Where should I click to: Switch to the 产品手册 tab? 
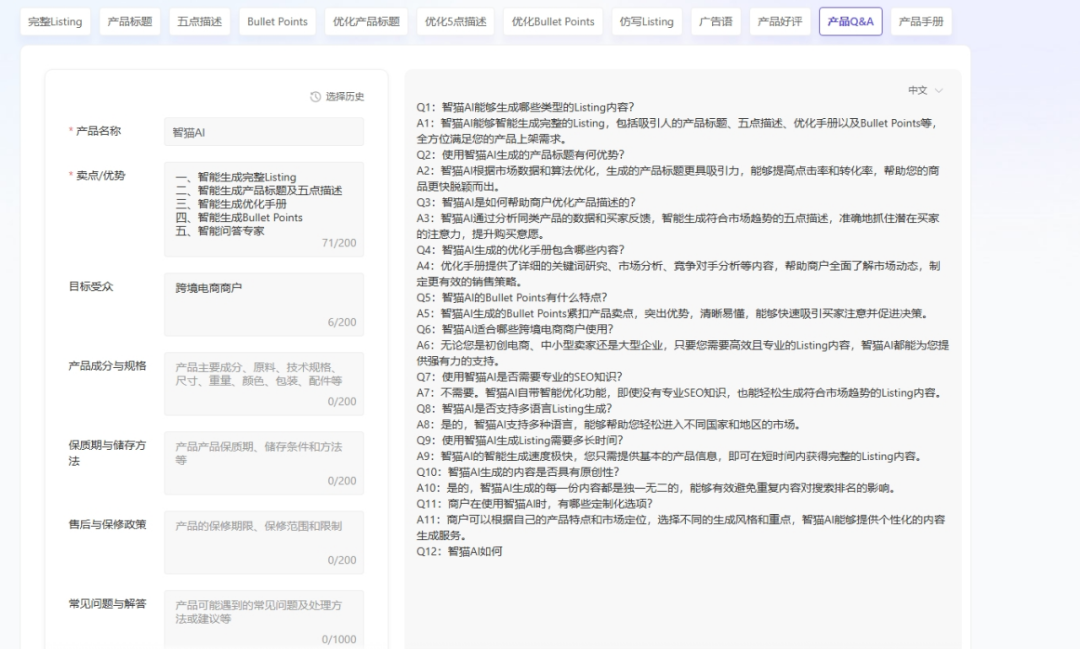[919, 21]
